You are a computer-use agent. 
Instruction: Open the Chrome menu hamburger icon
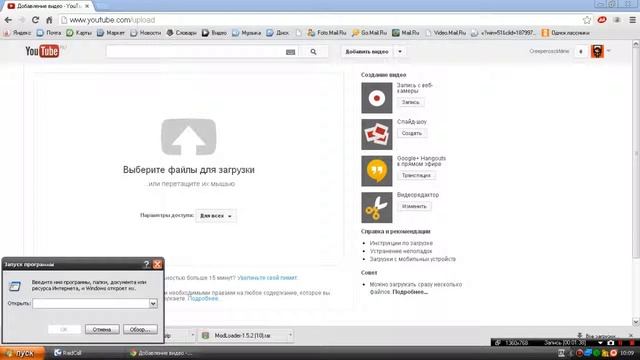pos(632,20)
